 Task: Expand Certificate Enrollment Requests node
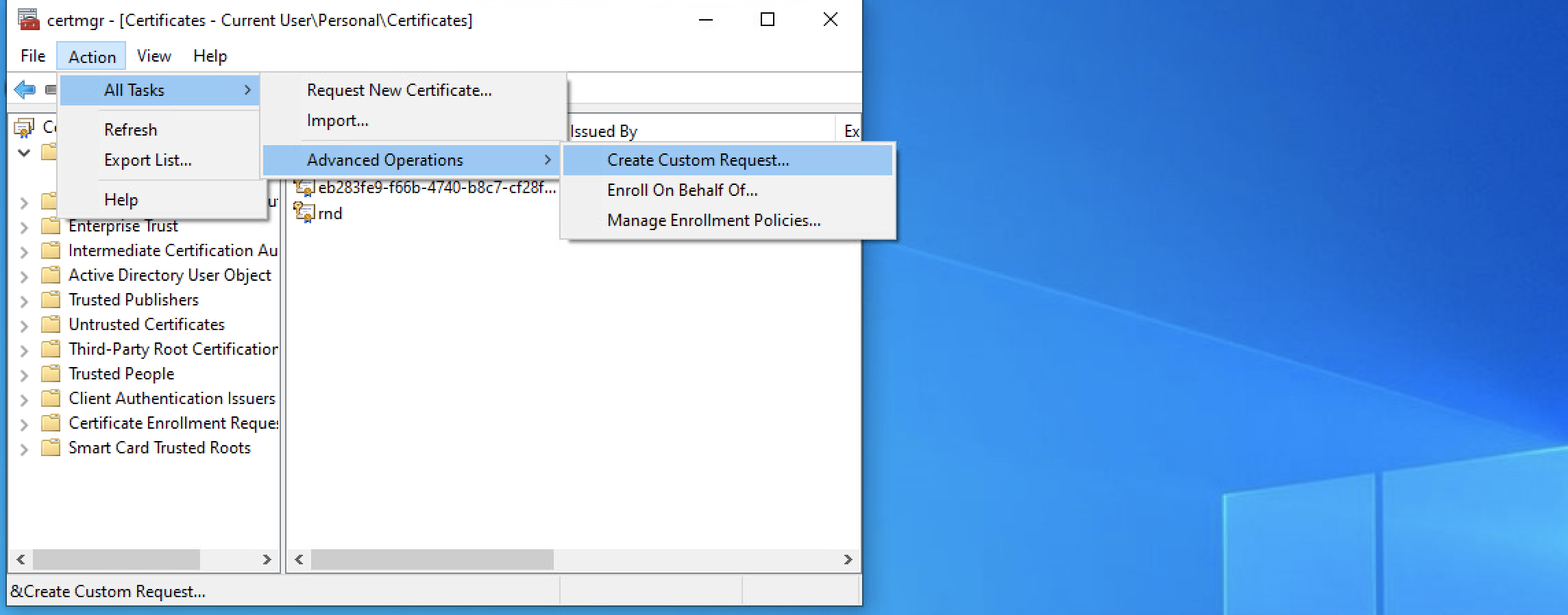tap(24, 425)
